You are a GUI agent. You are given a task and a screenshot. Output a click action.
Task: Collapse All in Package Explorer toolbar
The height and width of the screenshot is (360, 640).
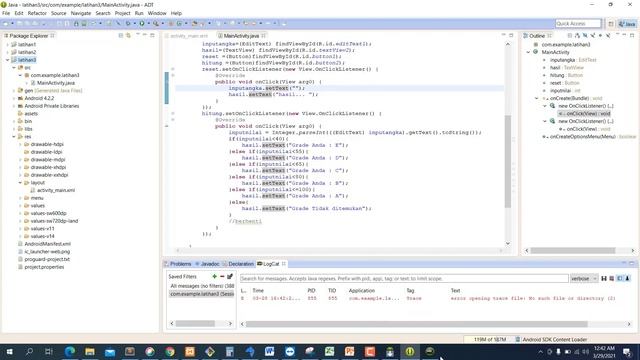pos(121,36)
